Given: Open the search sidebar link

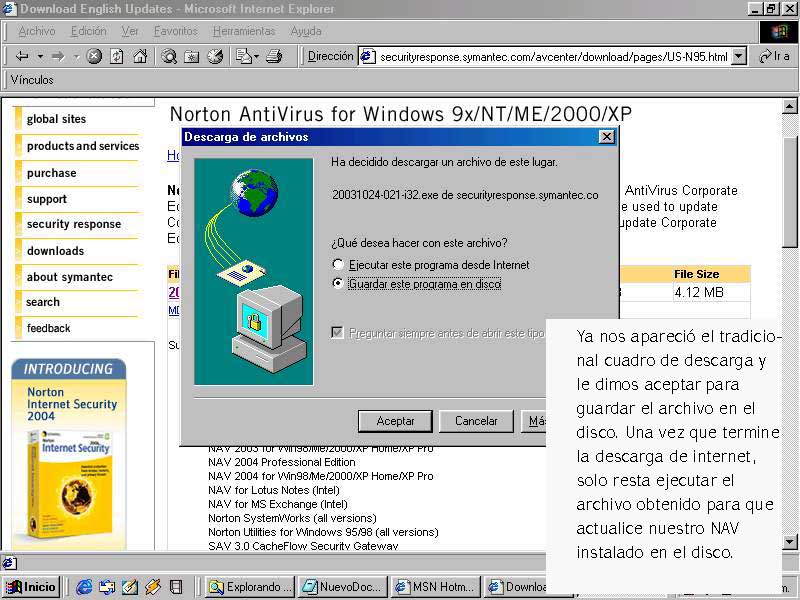Looking at the screenshot, I should pos(43,302).
